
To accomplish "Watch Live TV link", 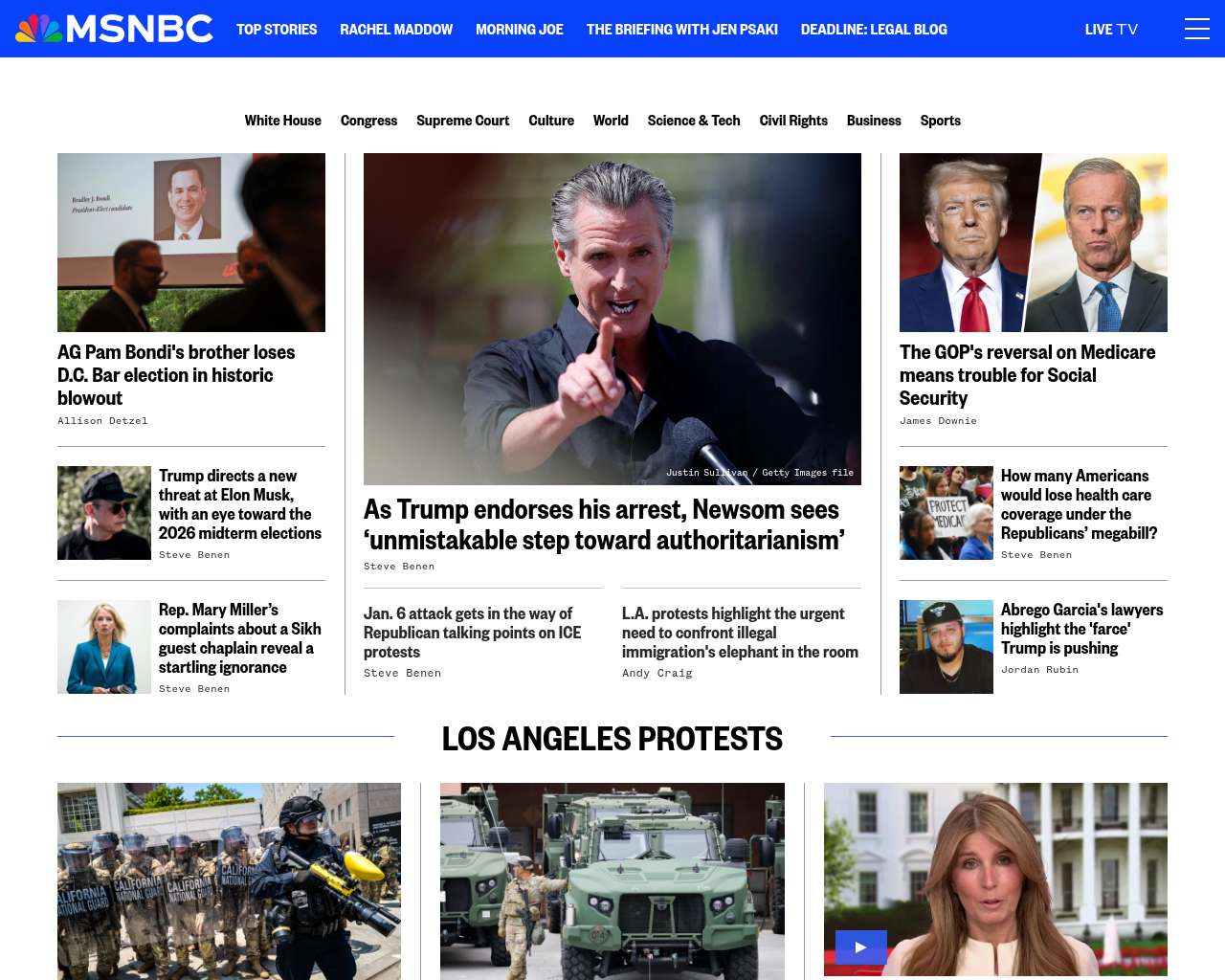I will [1111, 30].
